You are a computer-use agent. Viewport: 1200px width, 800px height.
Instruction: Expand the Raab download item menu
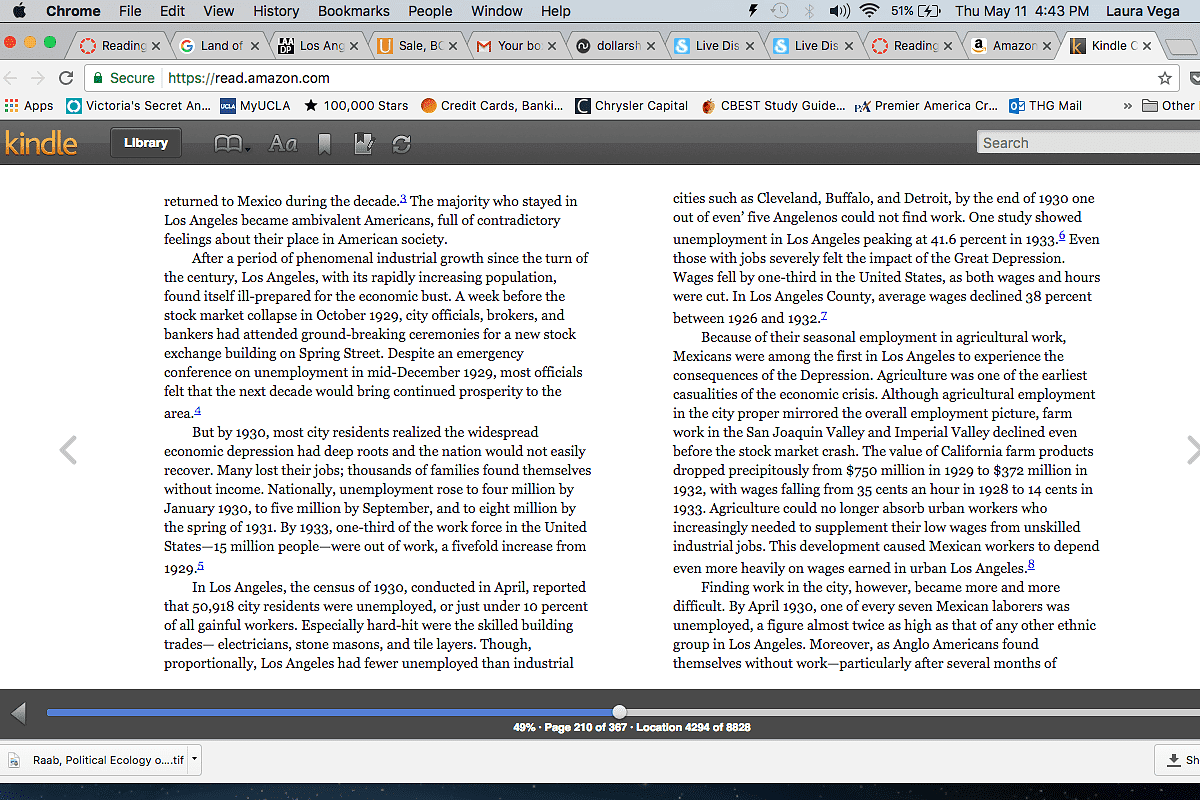coord(194,759)
